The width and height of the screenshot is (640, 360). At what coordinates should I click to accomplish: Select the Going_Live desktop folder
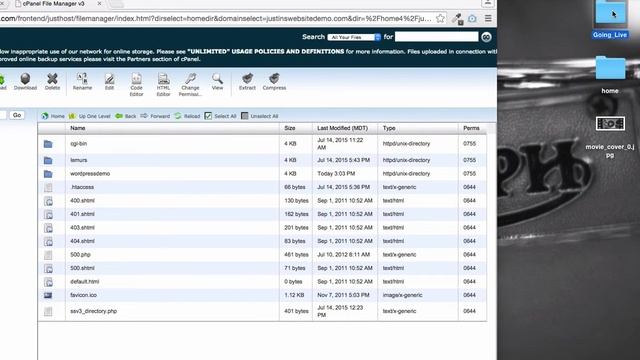[x=610, y=19]
